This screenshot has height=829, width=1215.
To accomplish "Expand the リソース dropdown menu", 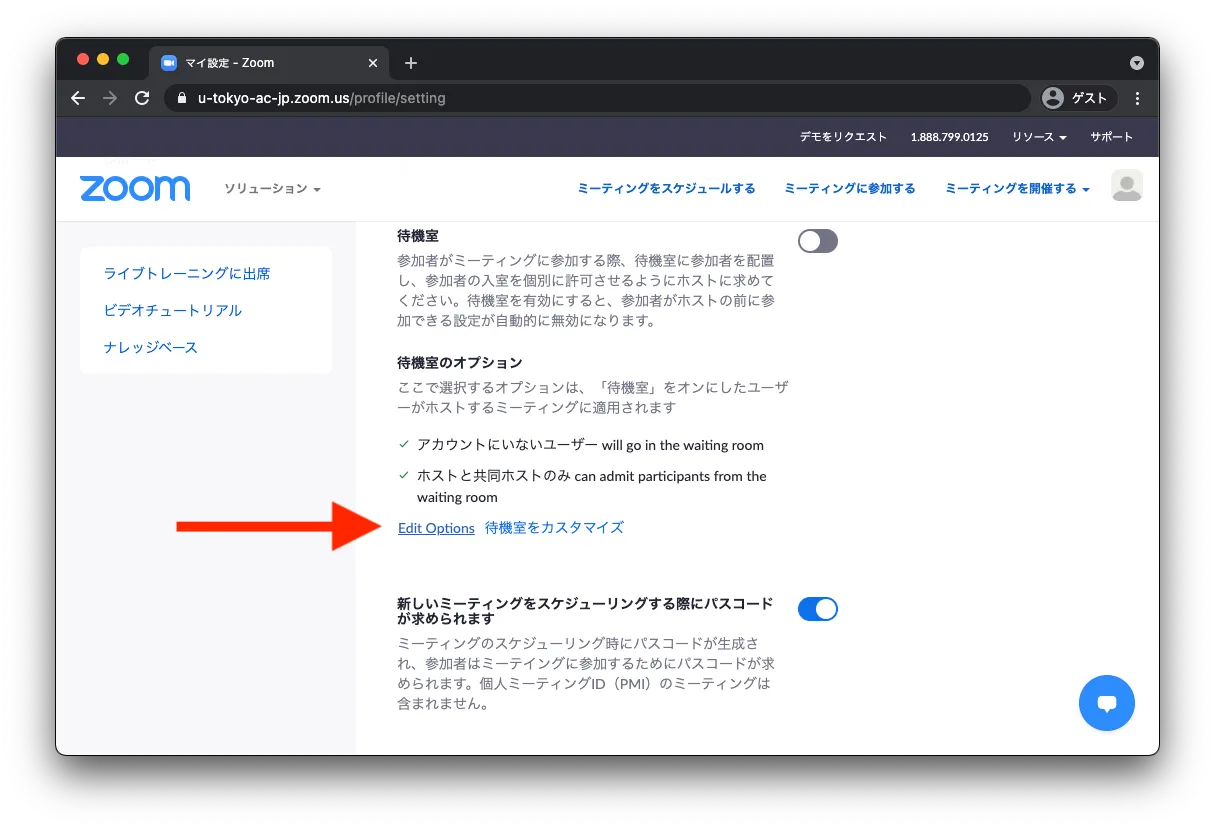I will [x=1039, y=137].
